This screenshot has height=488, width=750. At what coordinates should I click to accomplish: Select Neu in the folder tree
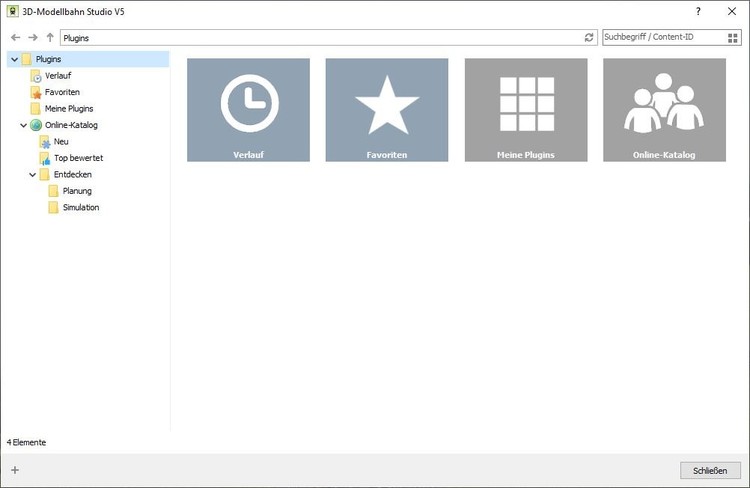tap(61, 142)
